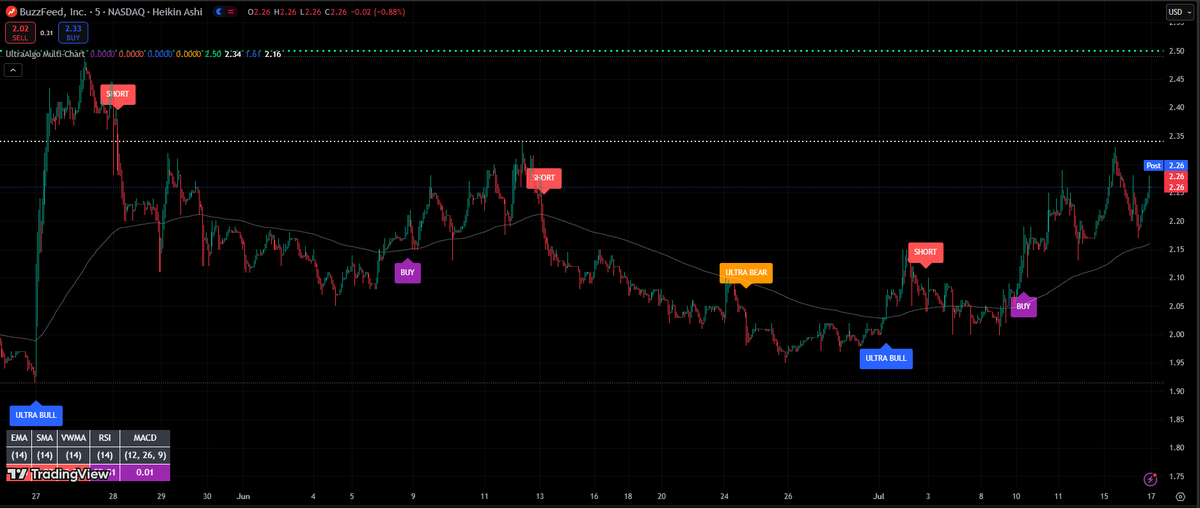Image resolution: width=1200 pixels, height=508 pixels.
Task: Click the blue Post price label
Action: 1153,165
